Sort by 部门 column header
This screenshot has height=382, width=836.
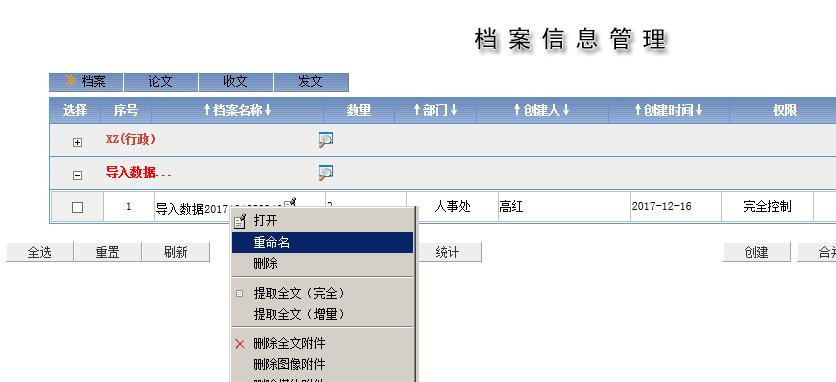(436, 110)
